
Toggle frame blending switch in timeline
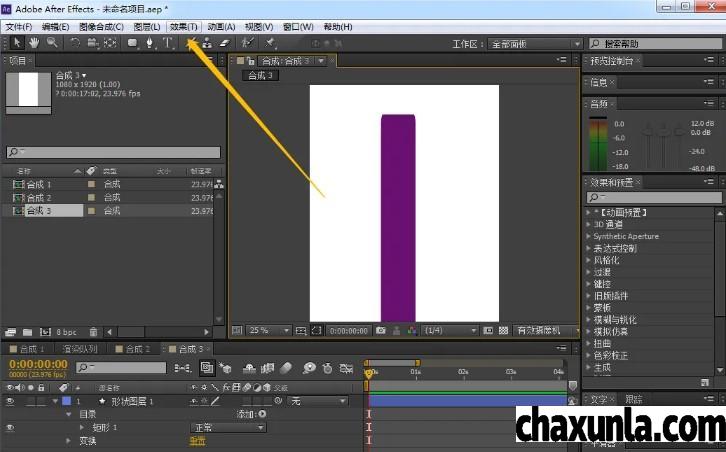pyautogui.click(x=268, y=368)
